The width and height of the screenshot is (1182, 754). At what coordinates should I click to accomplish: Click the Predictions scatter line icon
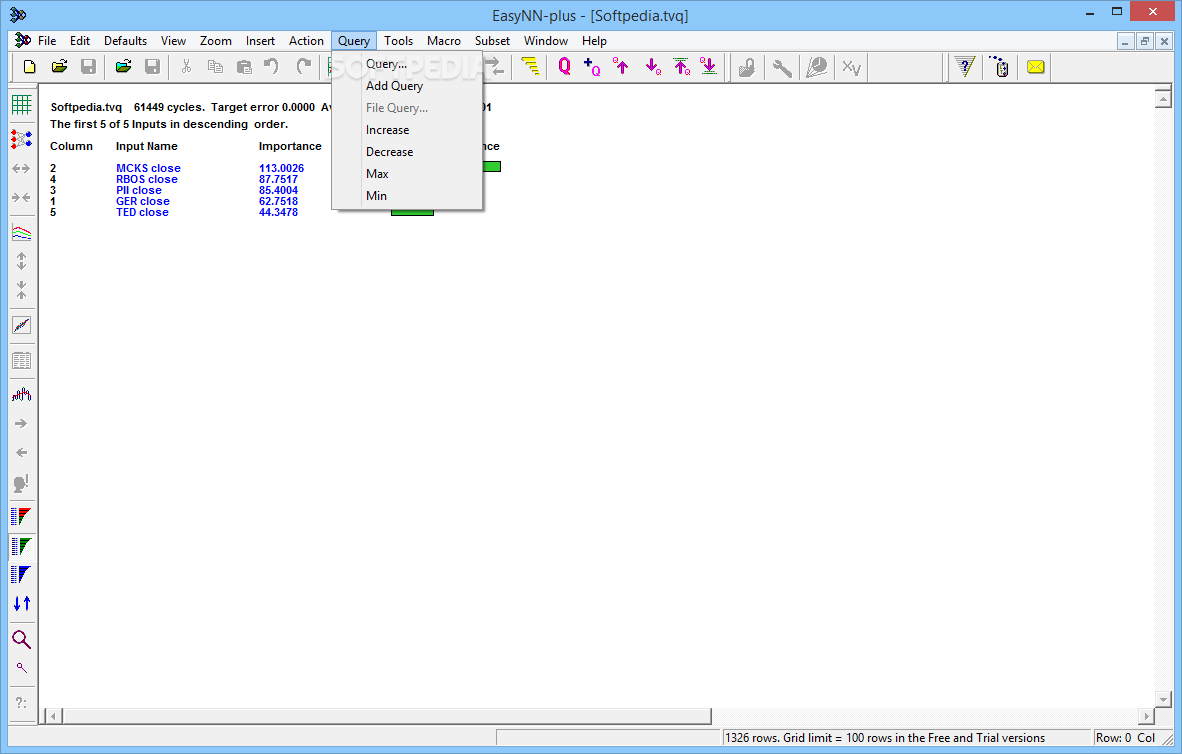coord(22,325)
